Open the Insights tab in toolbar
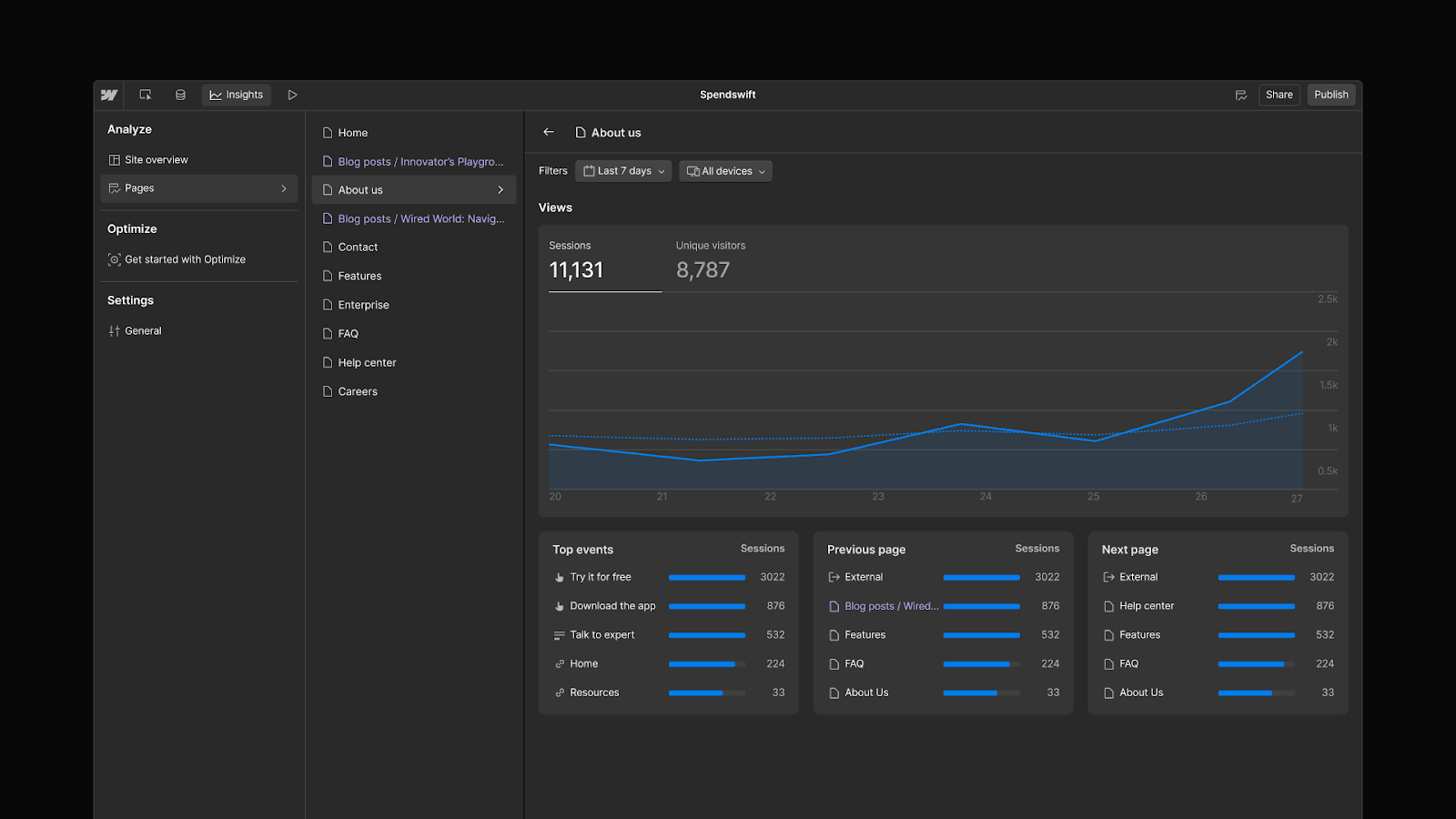This screenshot has width=1456, height=819. coord(237,95)
